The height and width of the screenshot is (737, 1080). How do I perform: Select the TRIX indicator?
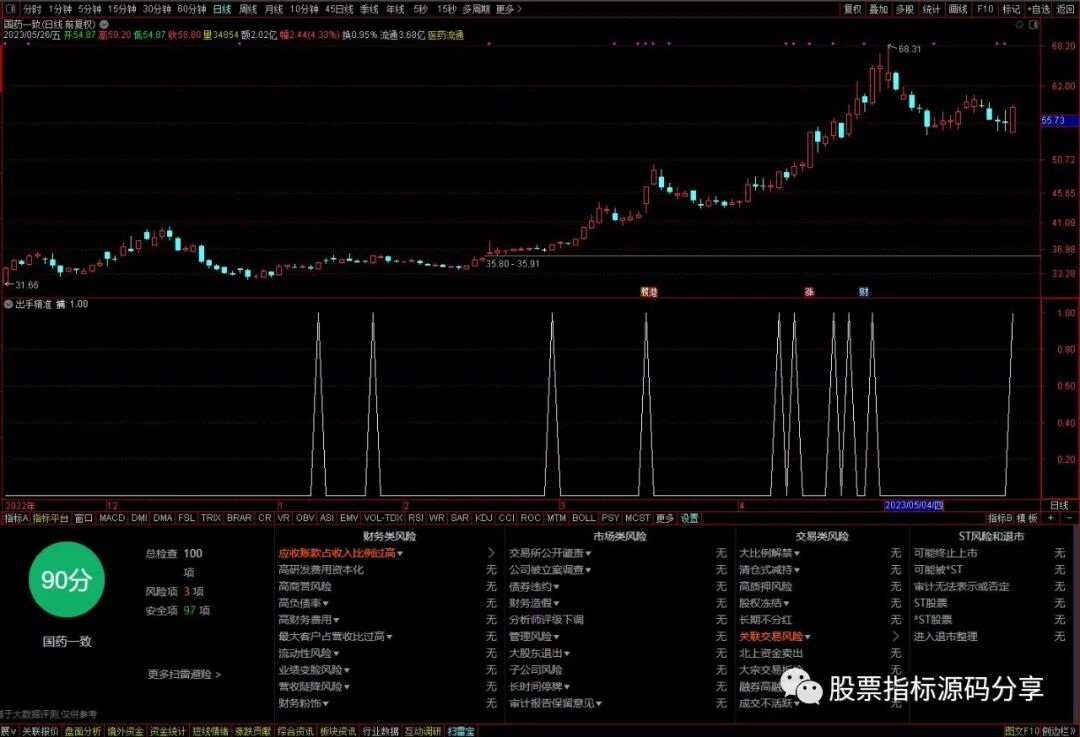[x=211, y=518]
